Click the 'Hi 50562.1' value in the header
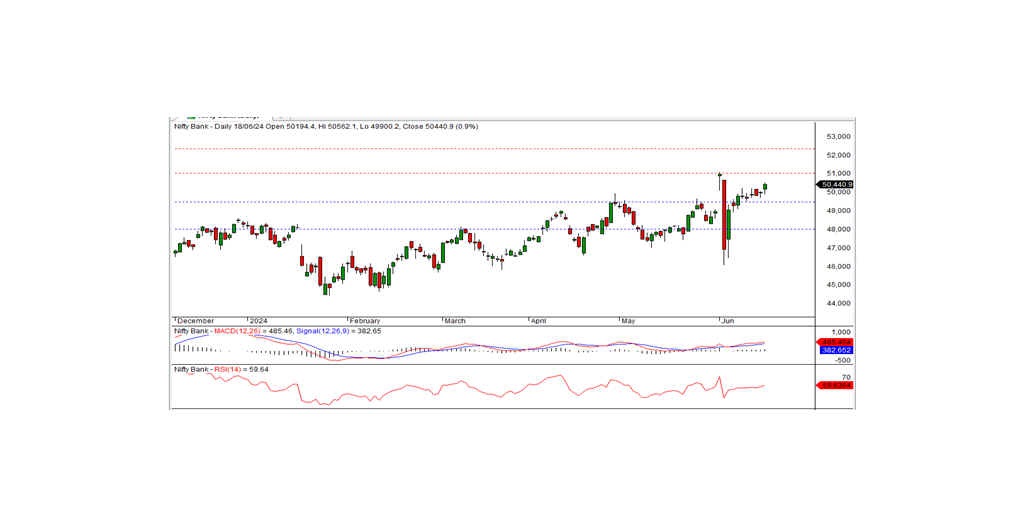 click(x=335, y=127)
